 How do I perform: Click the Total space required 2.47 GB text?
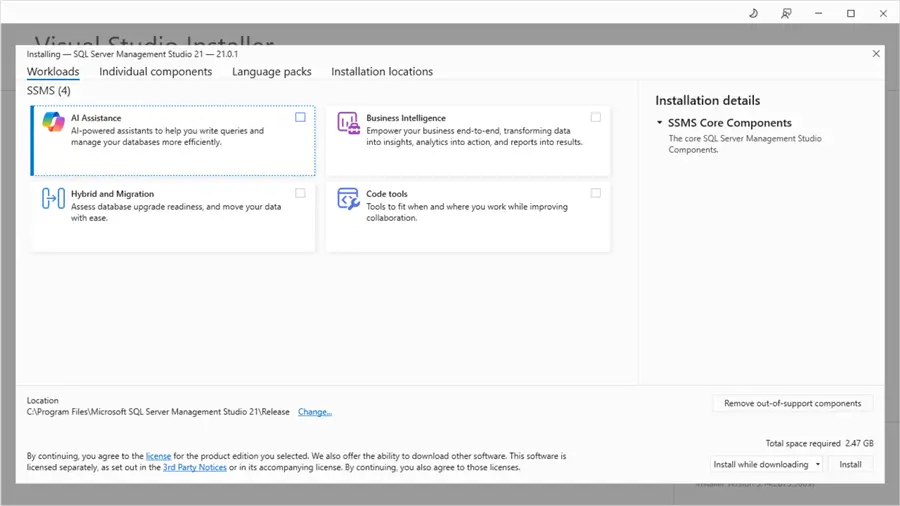pyautogui.click(x=819, y=443)
